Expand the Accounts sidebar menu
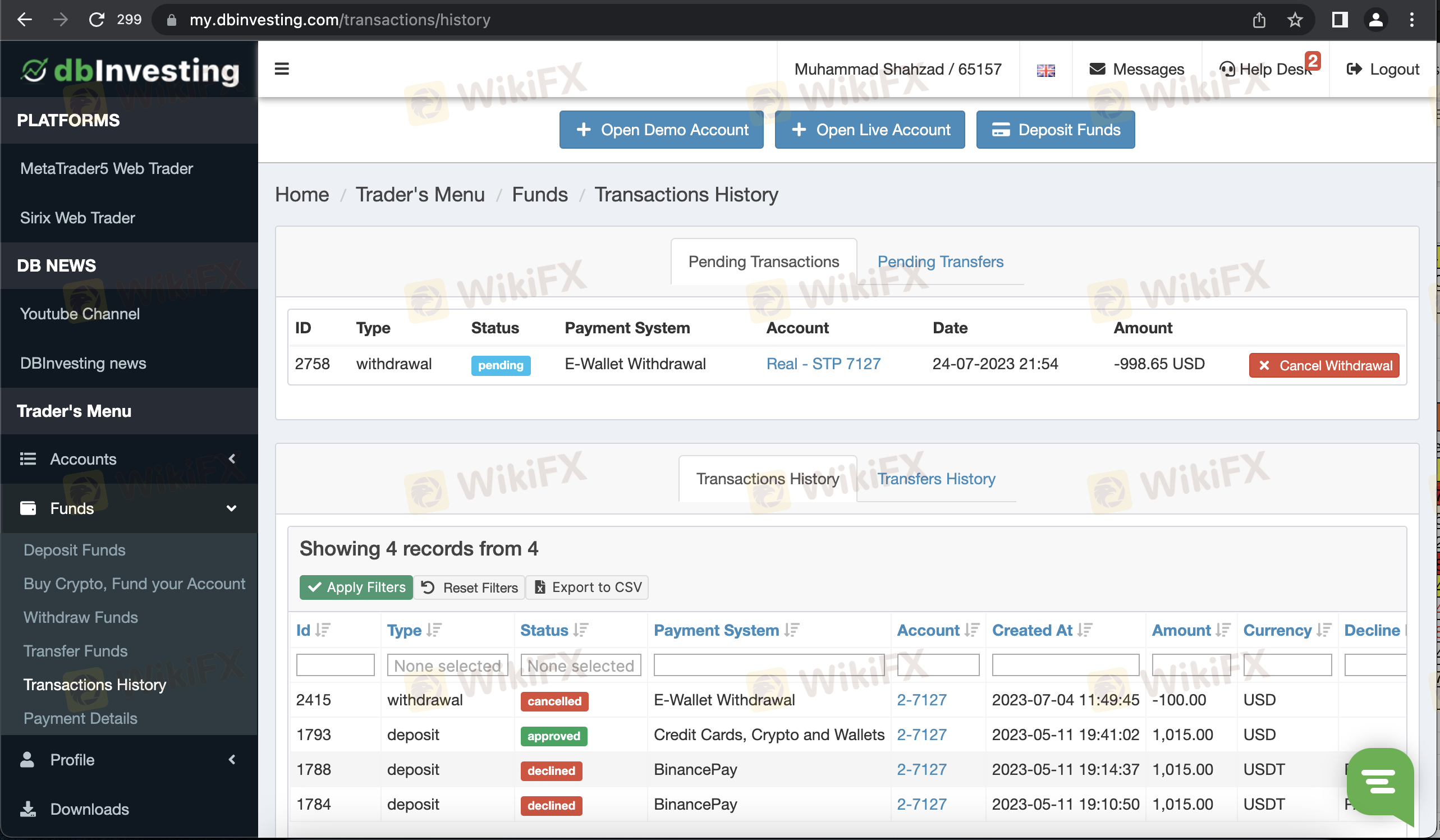The height and width of the screenshot is (840, 1440). 130,459
